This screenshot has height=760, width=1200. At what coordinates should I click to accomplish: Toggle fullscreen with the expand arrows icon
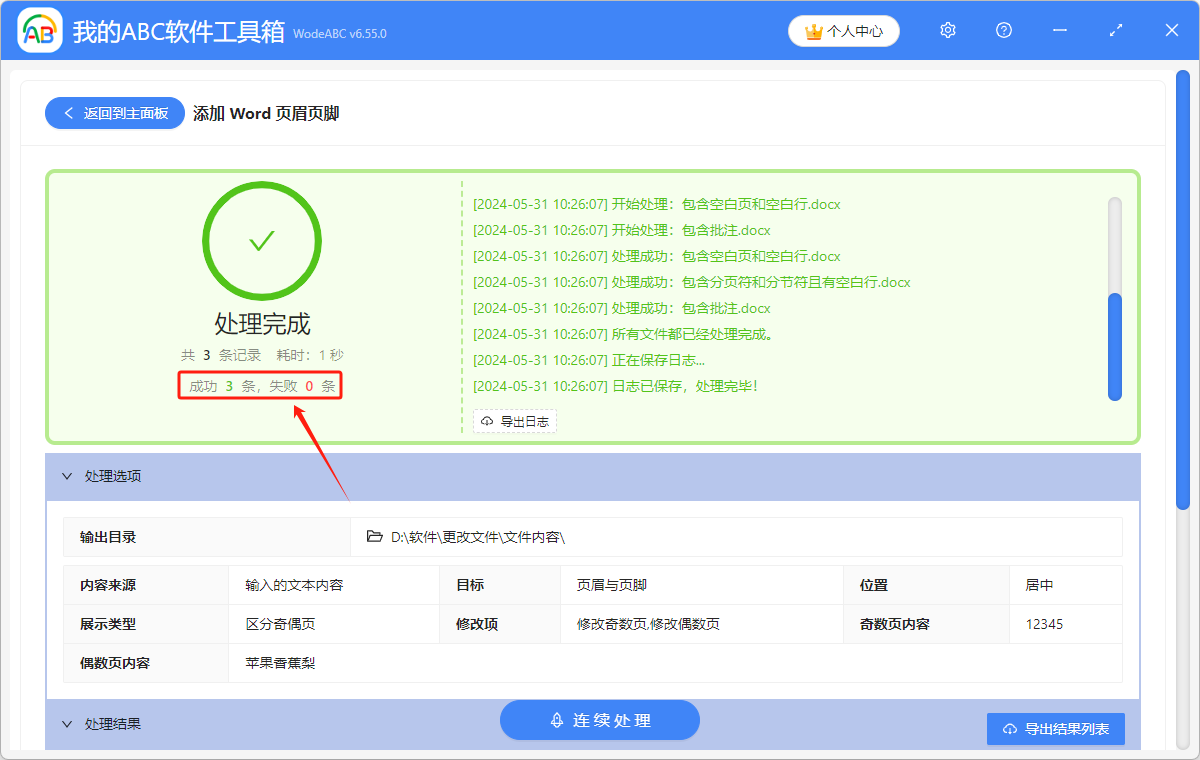(x=1116, y=31)
